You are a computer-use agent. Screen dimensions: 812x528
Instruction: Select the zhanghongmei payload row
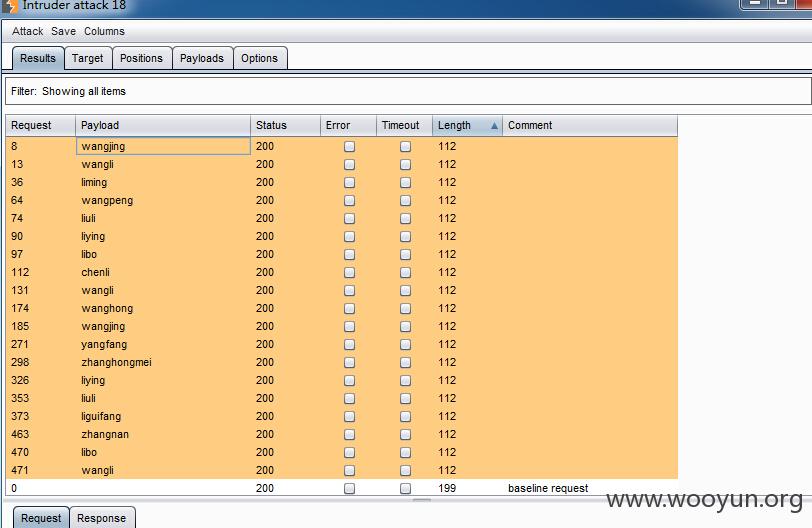(x=342, y=362)
